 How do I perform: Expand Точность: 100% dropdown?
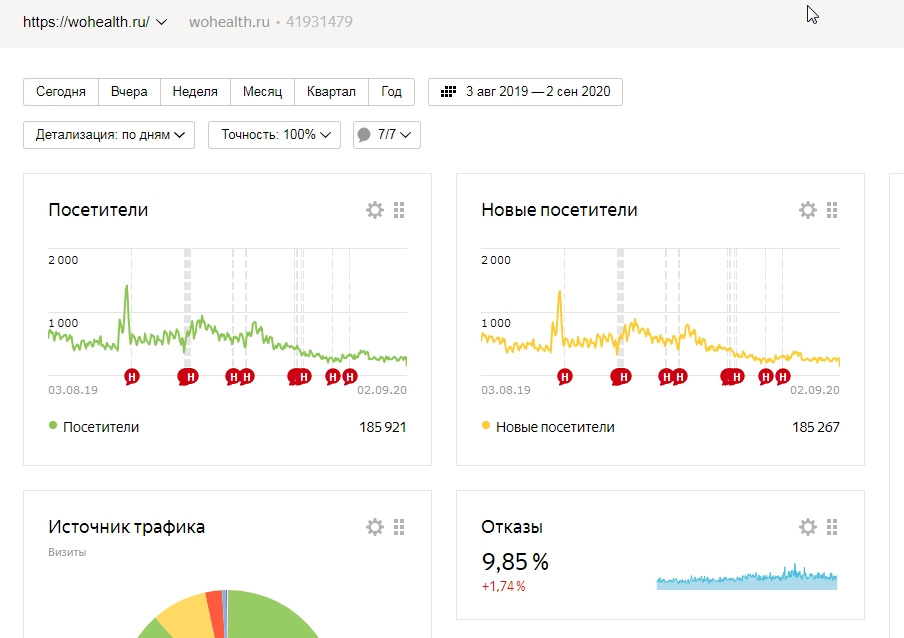tap(274, 135)
